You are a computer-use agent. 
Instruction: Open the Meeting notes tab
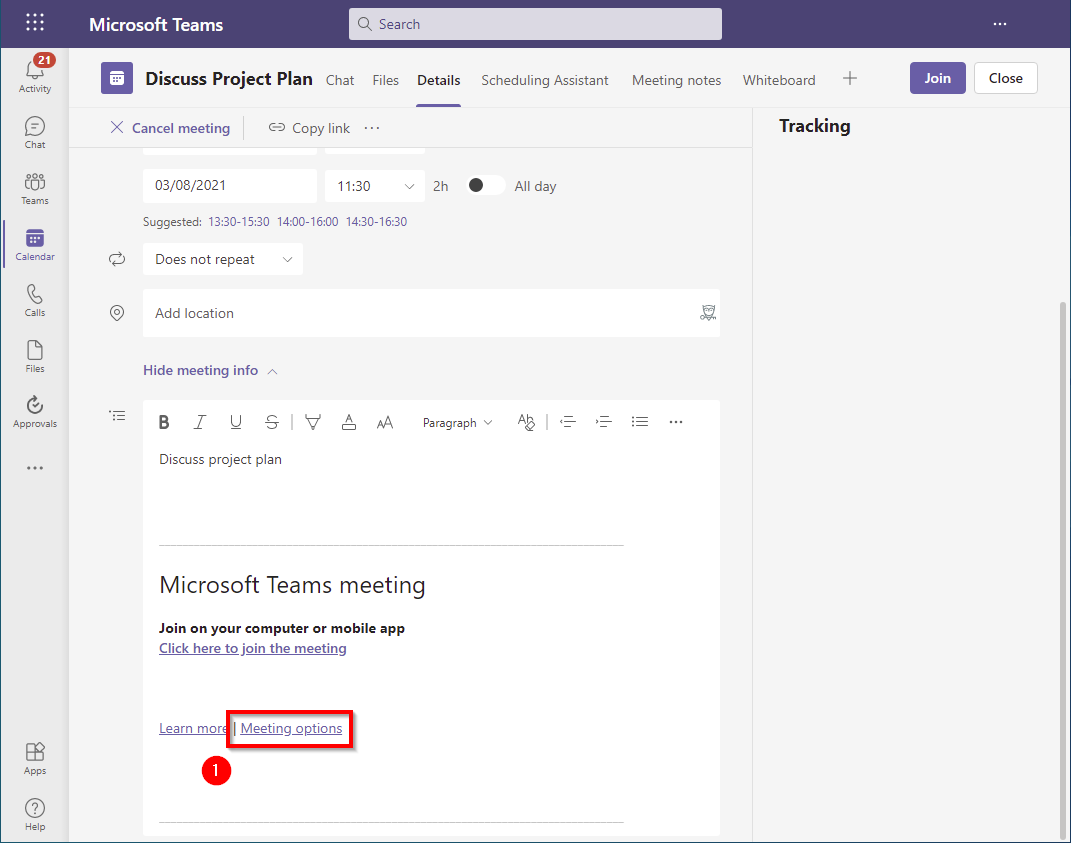pos(676,80)
